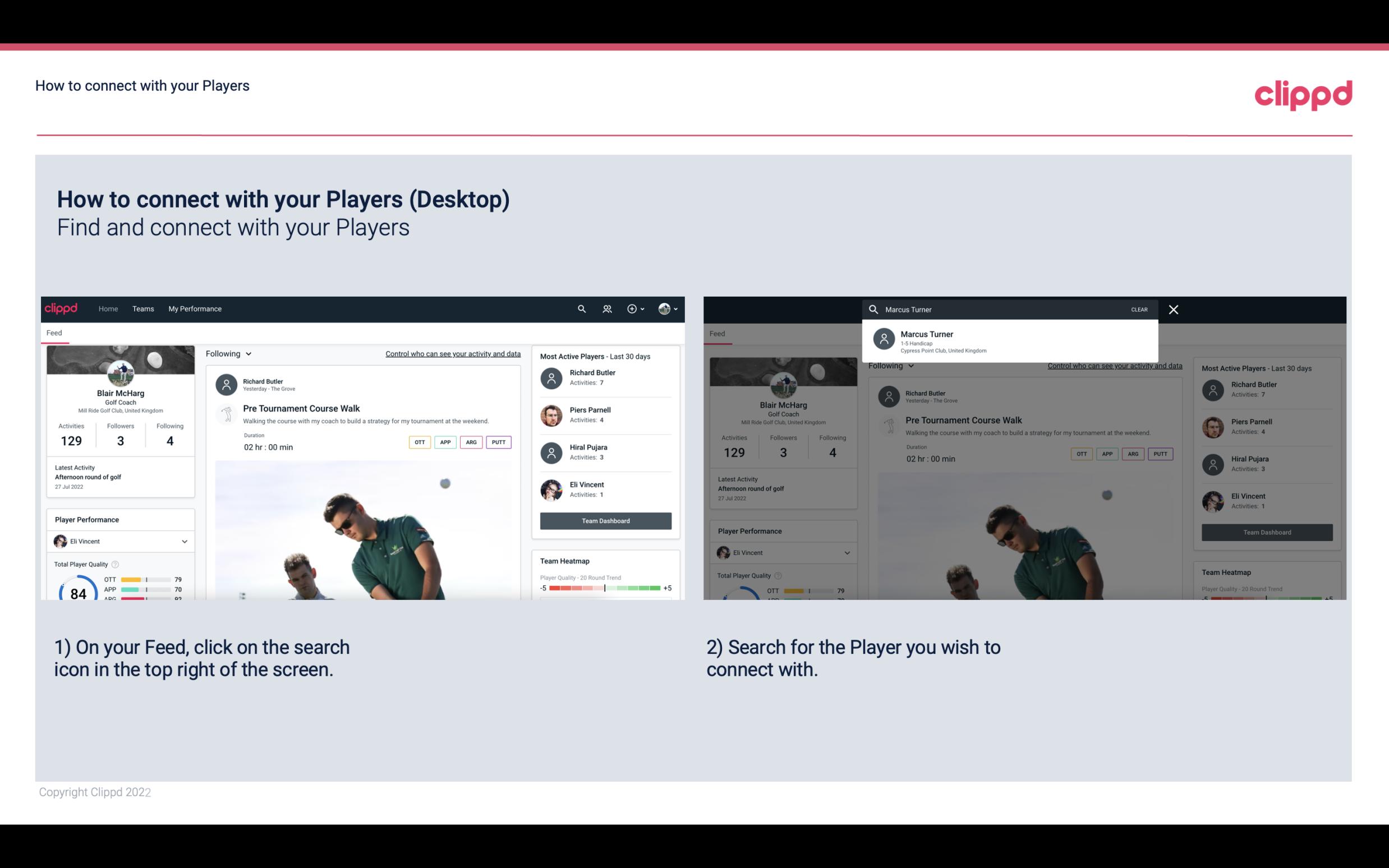Click the Clippd search icon top right
The image size is (1389, 868).
580,308
